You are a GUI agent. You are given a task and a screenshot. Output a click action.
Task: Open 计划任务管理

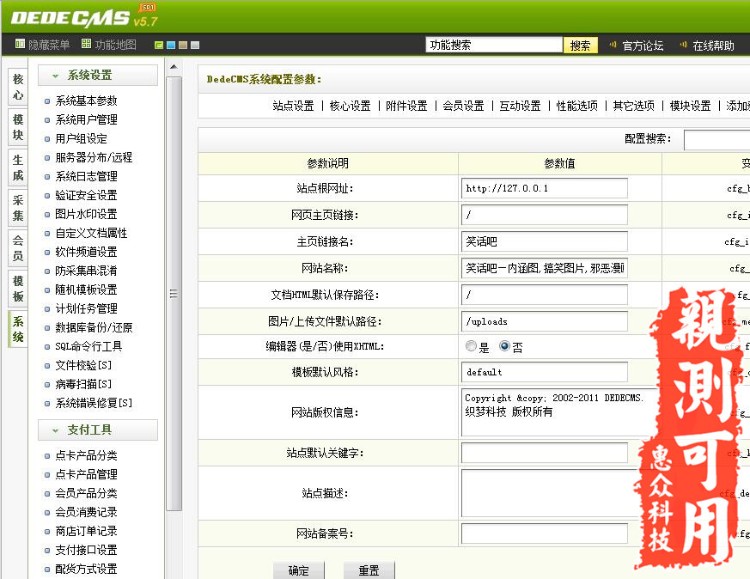pos(86,309)
